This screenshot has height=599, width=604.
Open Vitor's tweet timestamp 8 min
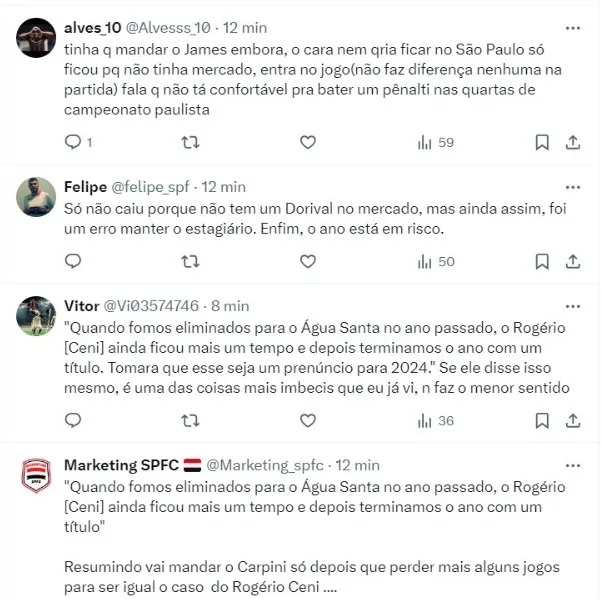click(x=230, y=306)
